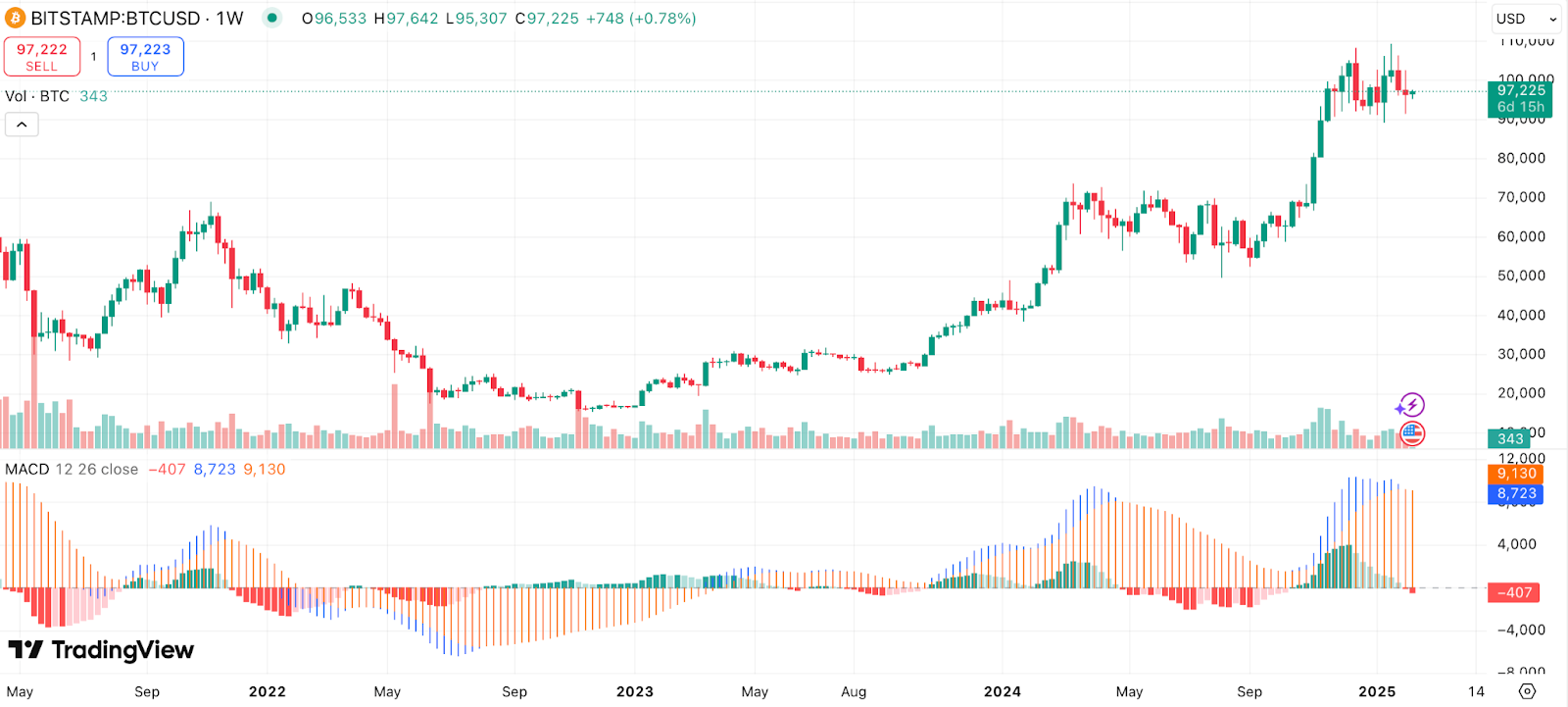Click the +748 (+0.78%) change value
The height and width of the screenshot is (707, 1568).
(x=641, y=19)
